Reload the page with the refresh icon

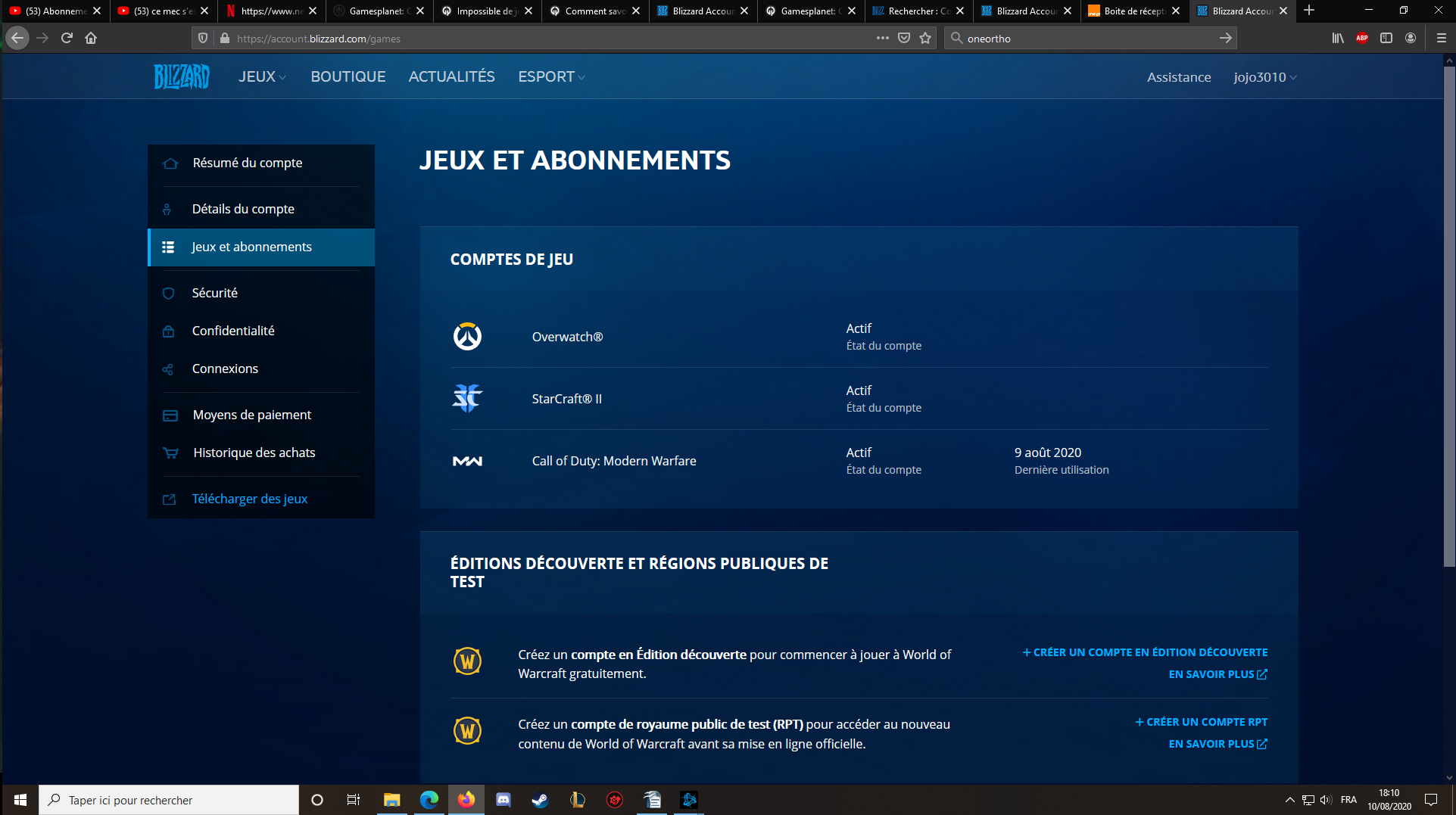pyautogui.click(x=67, y=38)
